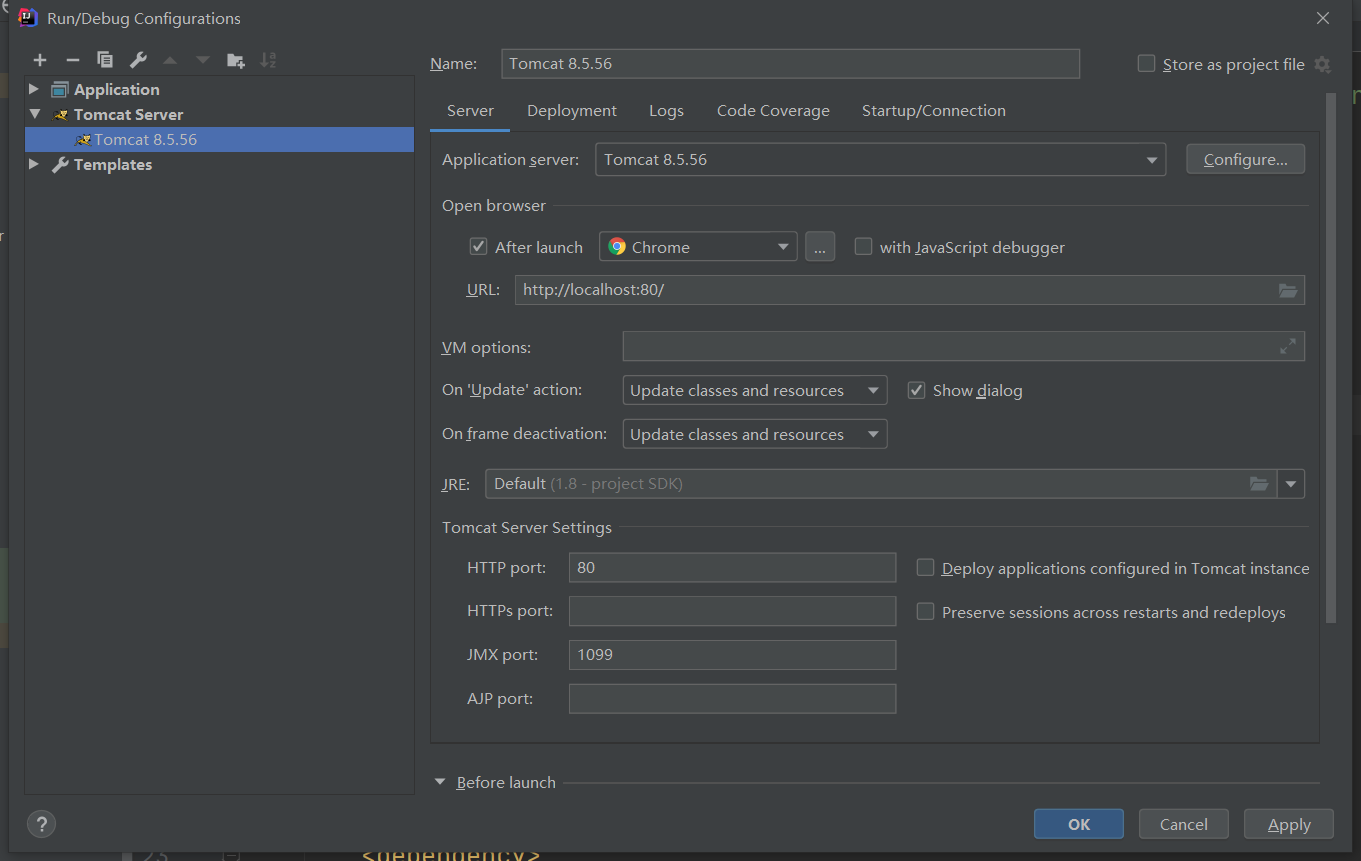The width and height of the screenshot is (1361, 861).
Task: Toggle Store as project file checkbox
Action: pyautogui.click(x=1147, y=64)
